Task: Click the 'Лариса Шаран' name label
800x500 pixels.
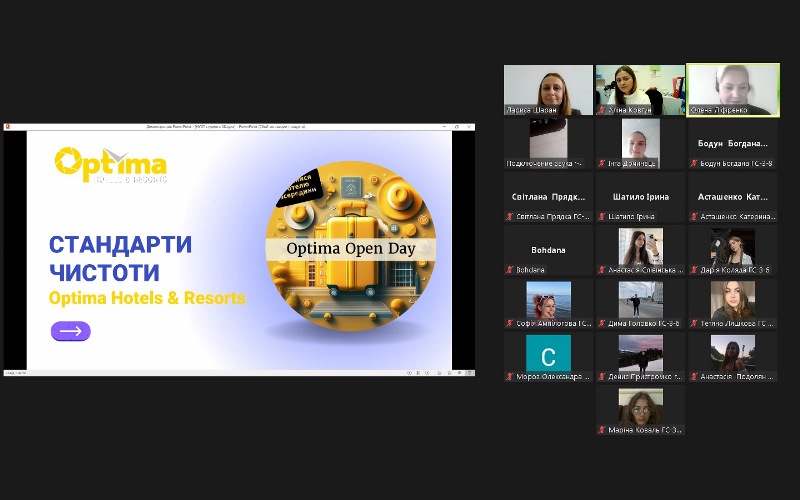Action: click(x=531, y=110)
